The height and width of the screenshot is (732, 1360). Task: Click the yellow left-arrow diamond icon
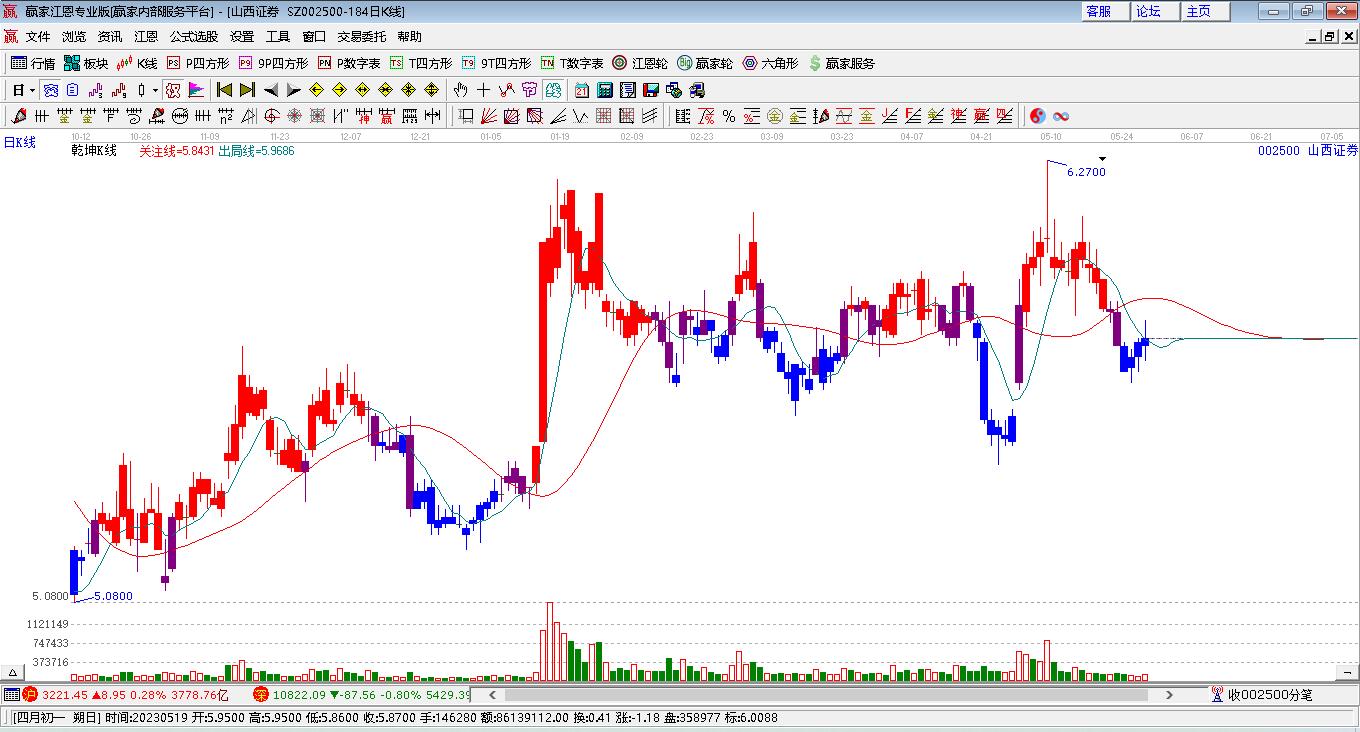pos(316,90)
